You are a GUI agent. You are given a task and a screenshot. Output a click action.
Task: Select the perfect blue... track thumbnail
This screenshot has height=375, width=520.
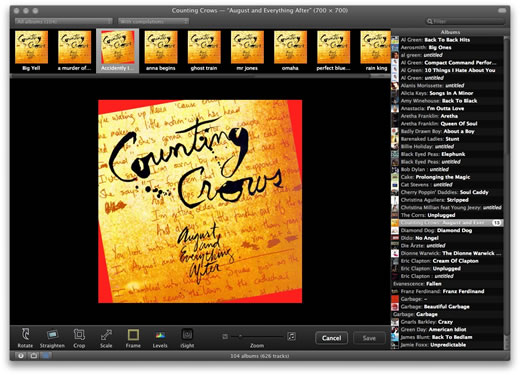coord(333,51)
